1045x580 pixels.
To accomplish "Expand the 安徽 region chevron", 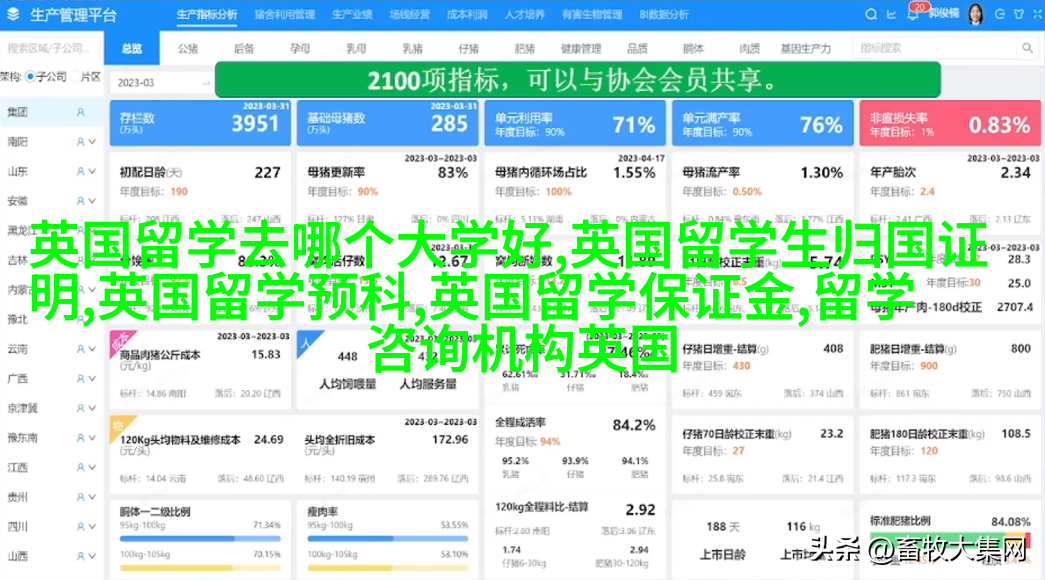I will (x=92, y=201).
